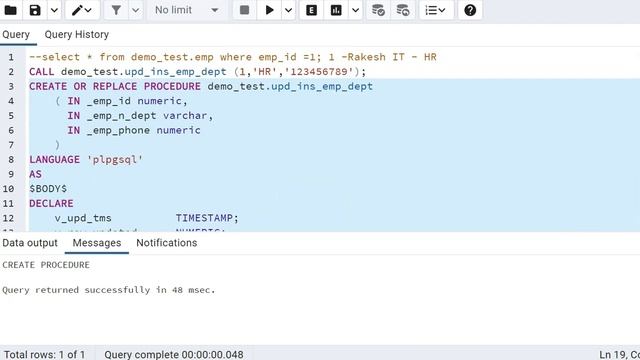Click the CREATE PROCEDURE message text
The height and width of the screenshot is (360, 640).
click(x=46, y=265)
